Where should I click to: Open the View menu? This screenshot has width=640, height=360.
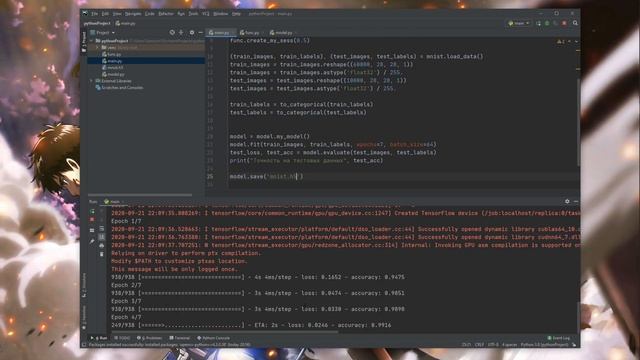(x=117, y=14)
